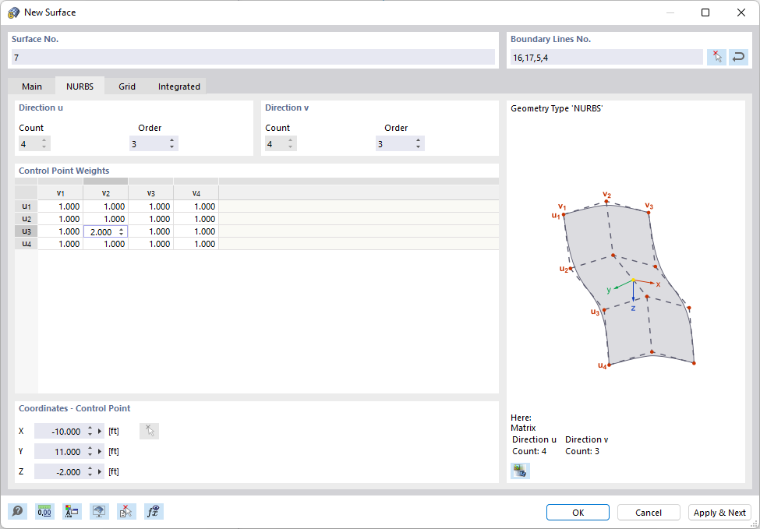Open display properties and colors icon

[x=72, y=512]
